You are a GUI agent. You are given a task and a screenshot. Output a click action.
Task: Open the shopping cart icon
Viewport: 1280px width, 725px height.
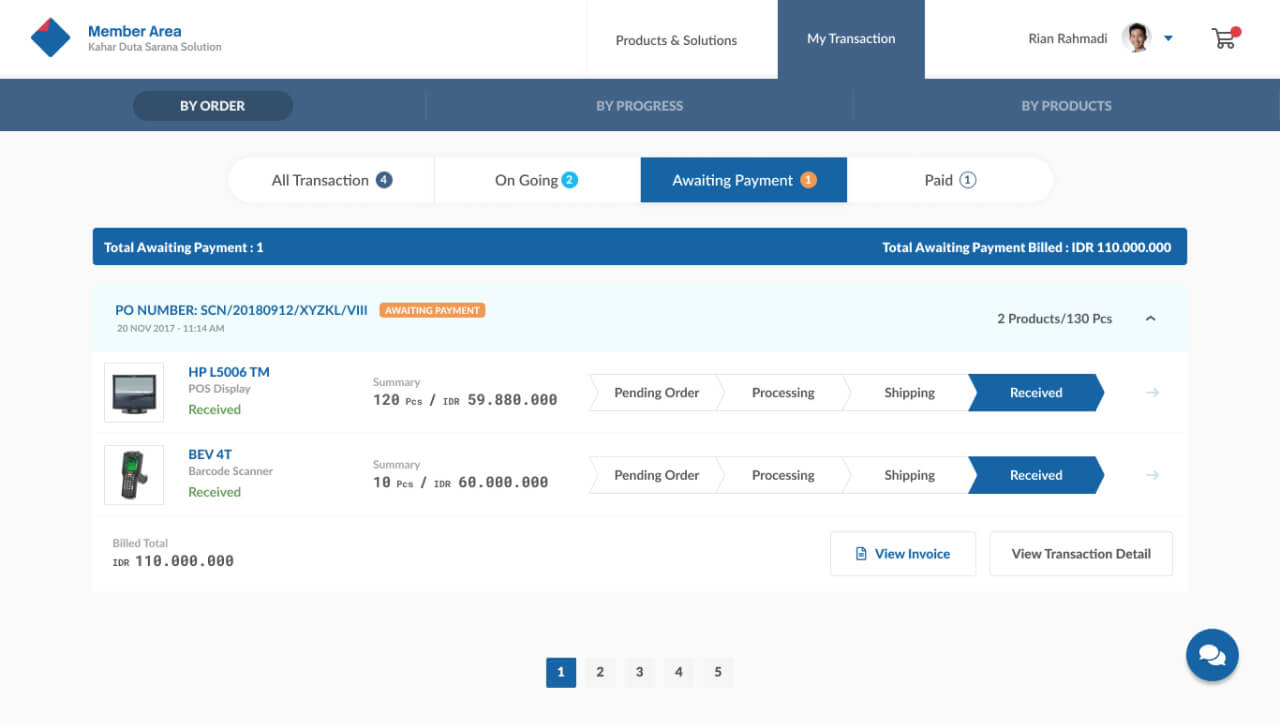pos(1223,39)
